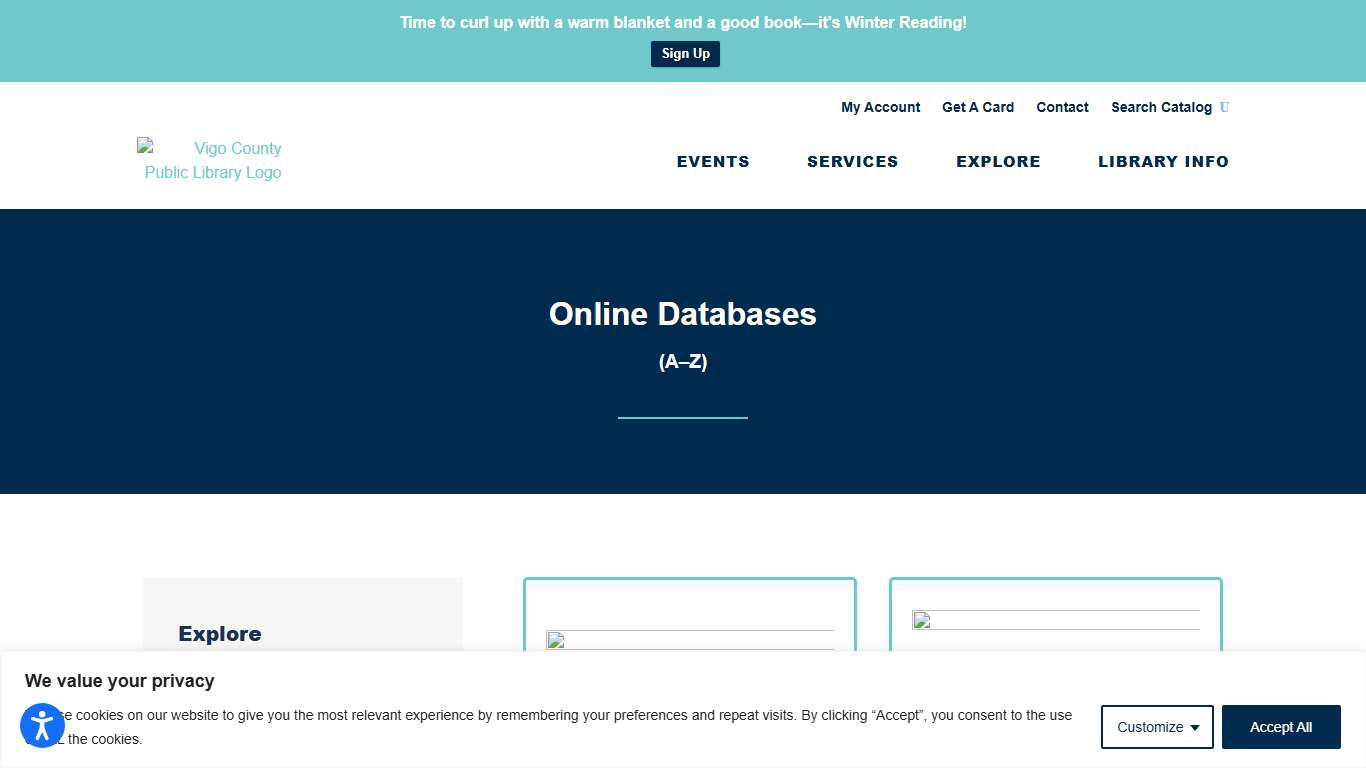
Task: Open the Contact page
Action: click(x=1062, y=107)
